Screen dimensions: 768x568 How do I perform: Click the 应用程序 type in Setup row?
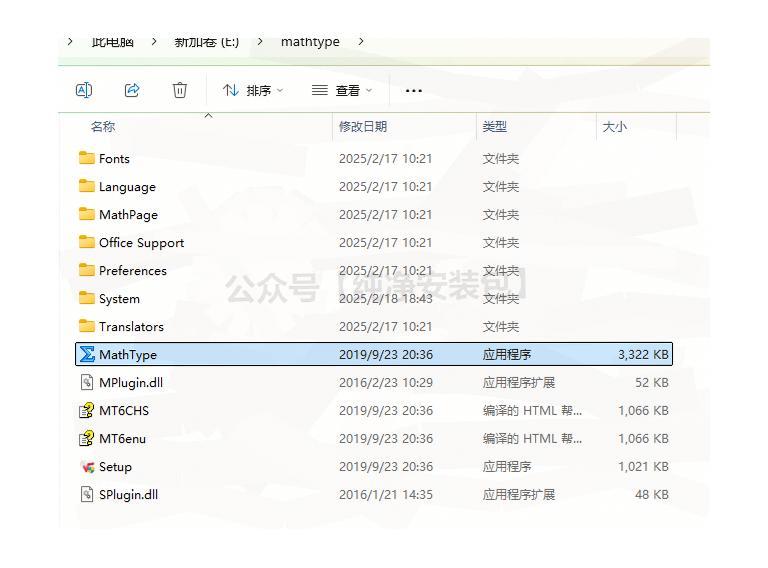pos(507,467)
